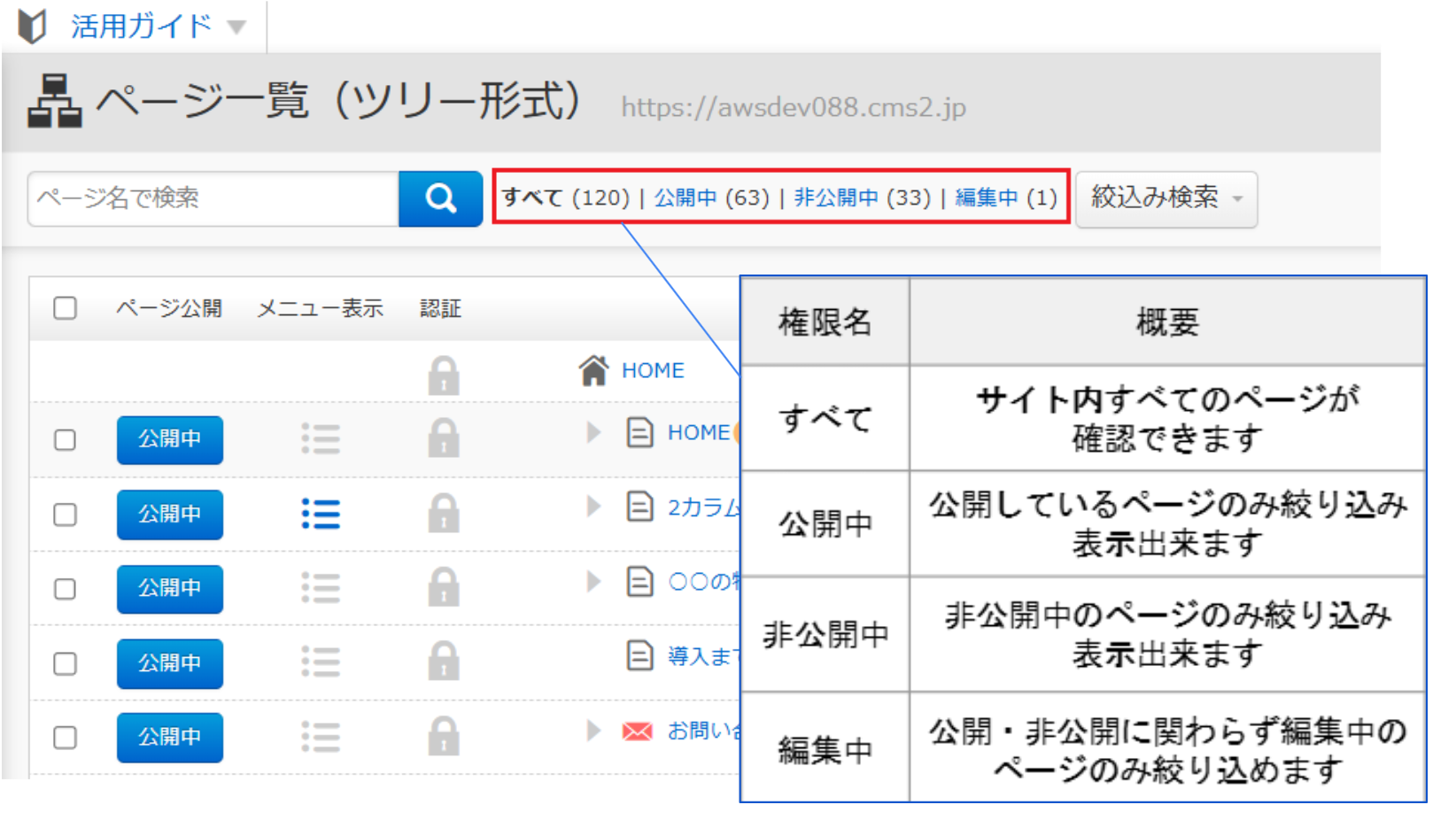Check the 2カラム row checkbox
This screenshot has width=1456, height=828.
pos(65,515)
